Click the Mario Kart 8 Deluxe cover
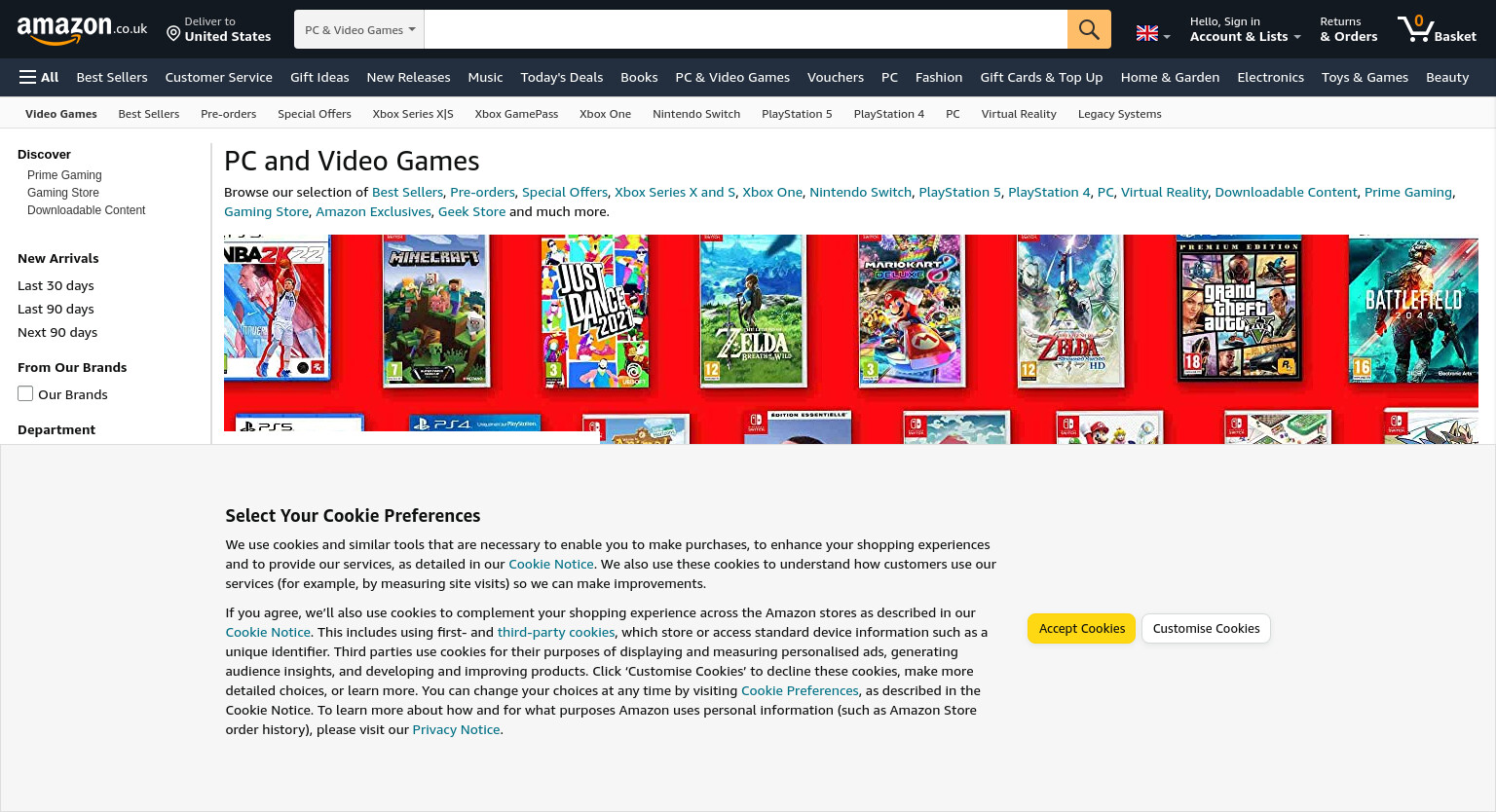This screenshot has width=1496, height=812. [911, 310]
